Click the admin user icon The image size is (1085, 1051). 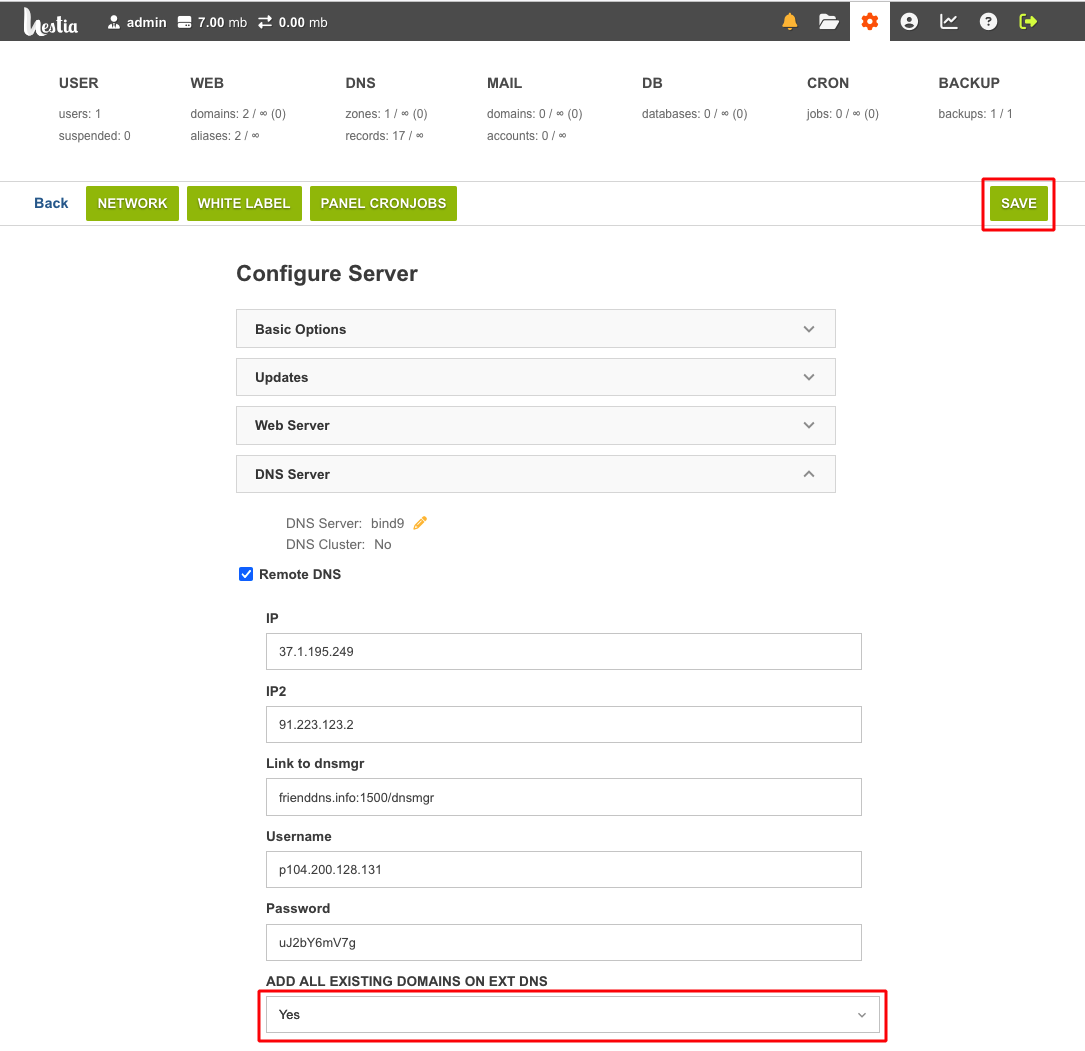click(113, 22)
